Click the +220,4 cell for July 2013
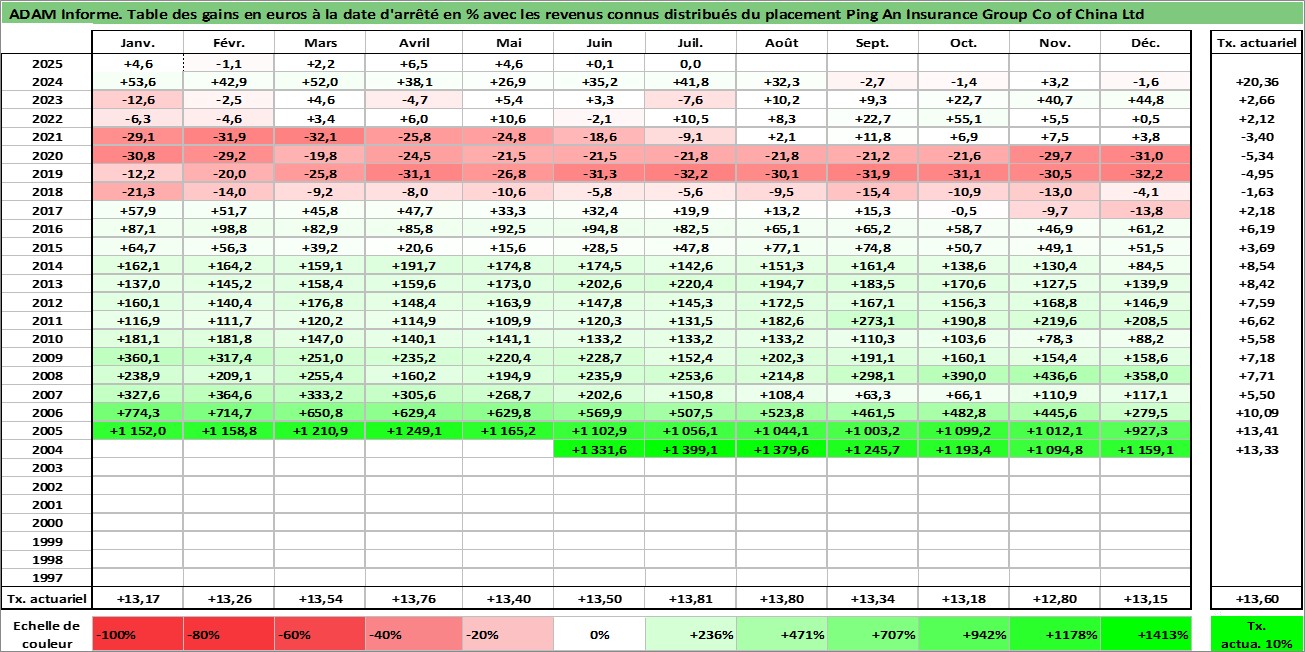The image size is (1305, 652). (690, 284)
